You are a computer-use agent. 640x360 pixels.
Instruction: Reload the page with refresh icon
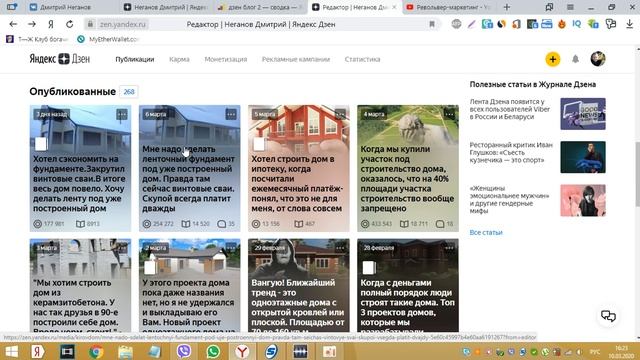tap(69, 24)
